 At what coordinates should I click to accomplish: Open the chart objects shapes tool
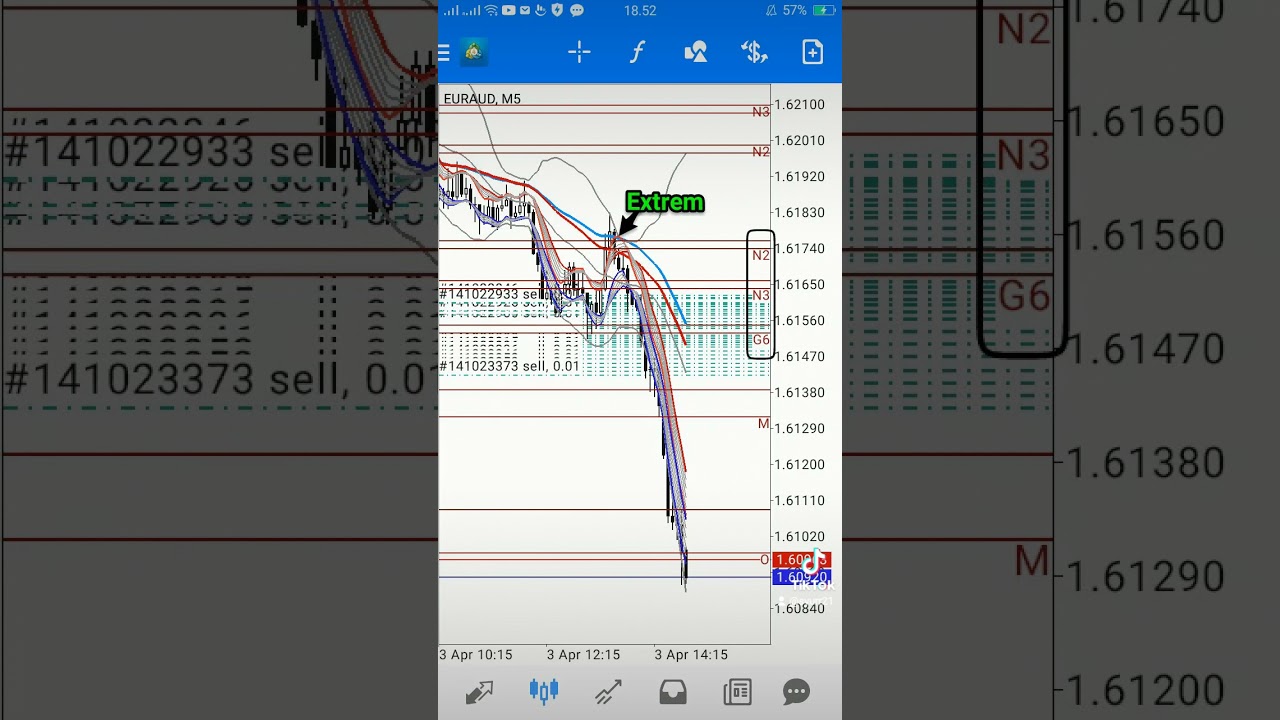[x=696, y=52]
